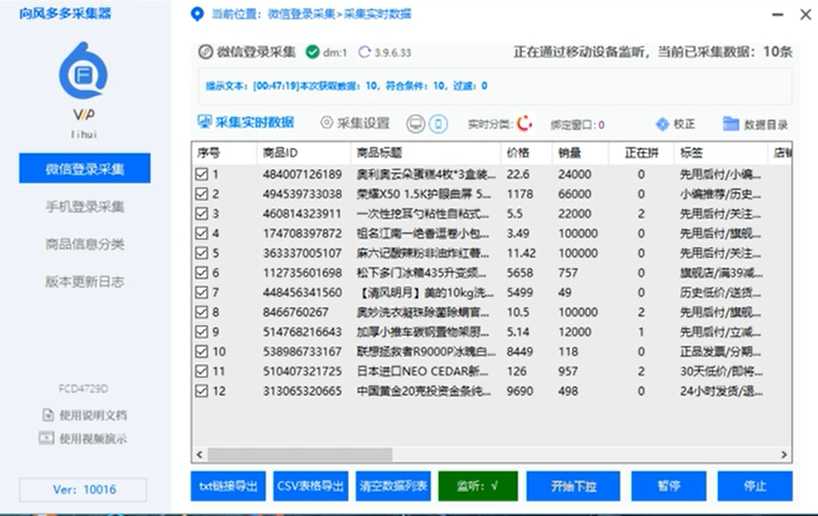Click the 停止 button
The width and height of the screenshot is (818, 516).
point(755,486)
